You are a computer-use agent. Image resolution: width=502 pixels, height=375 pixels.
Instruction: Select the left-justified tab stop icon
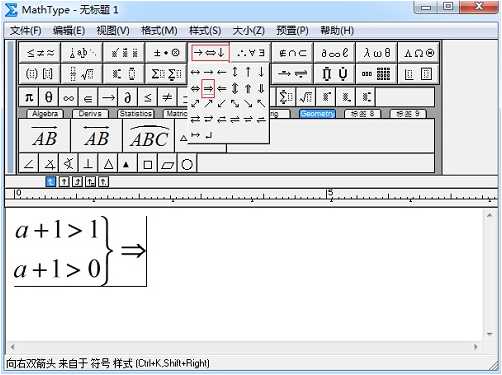(x=50, y=181)
